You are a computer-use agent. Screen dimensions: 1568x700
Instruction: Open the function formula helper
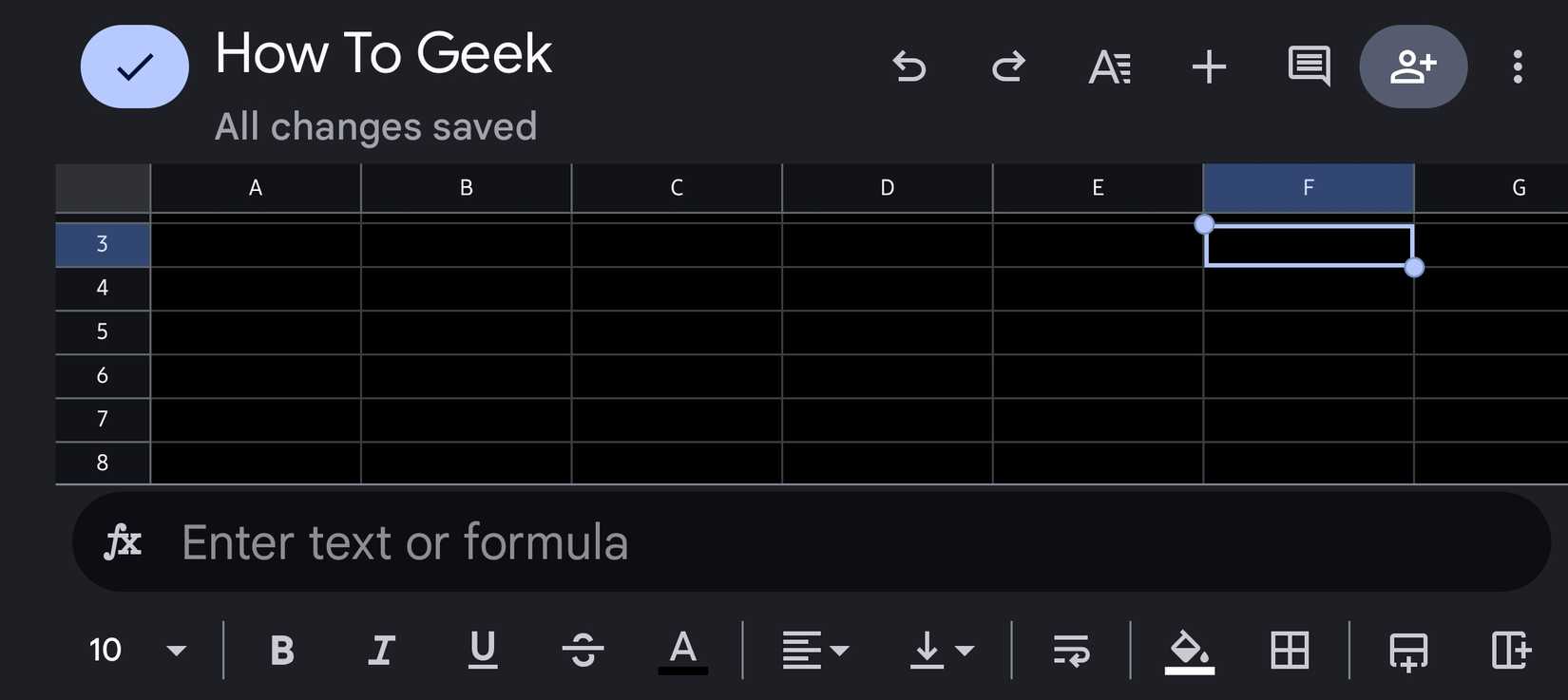[x=122, y=542]
